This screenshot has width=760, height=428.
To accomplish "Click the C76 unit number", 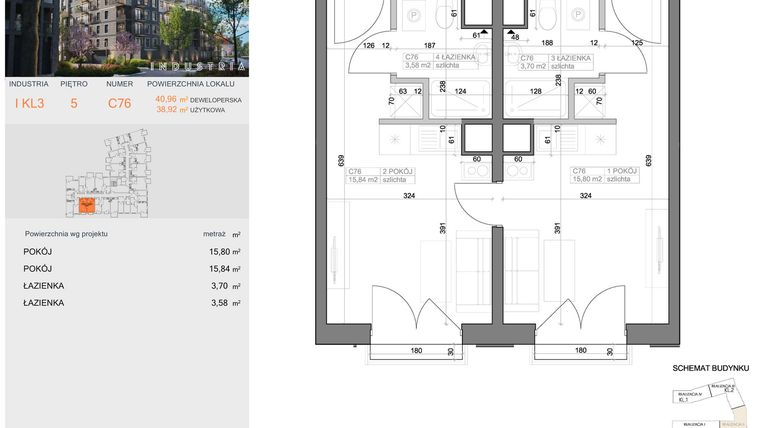I will [x=120, y=102].
